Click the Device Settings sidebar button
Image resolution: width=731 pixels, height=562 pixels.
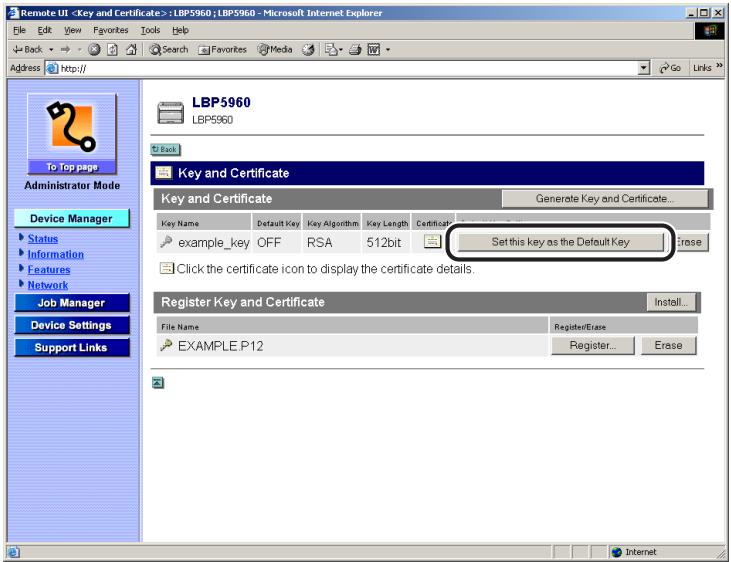click(72, 326)
